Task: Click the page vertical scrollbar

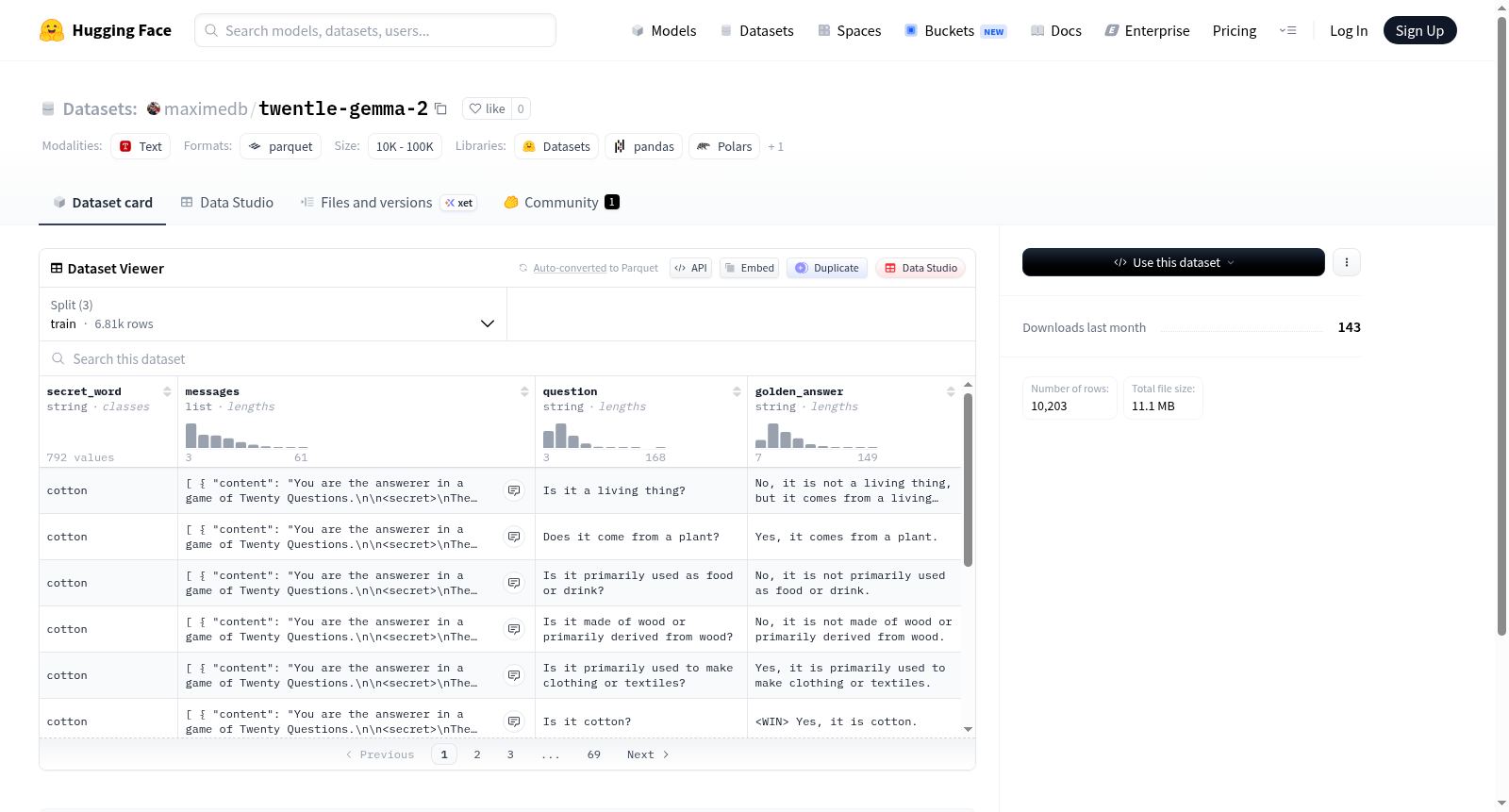Action: [1501, 325]
